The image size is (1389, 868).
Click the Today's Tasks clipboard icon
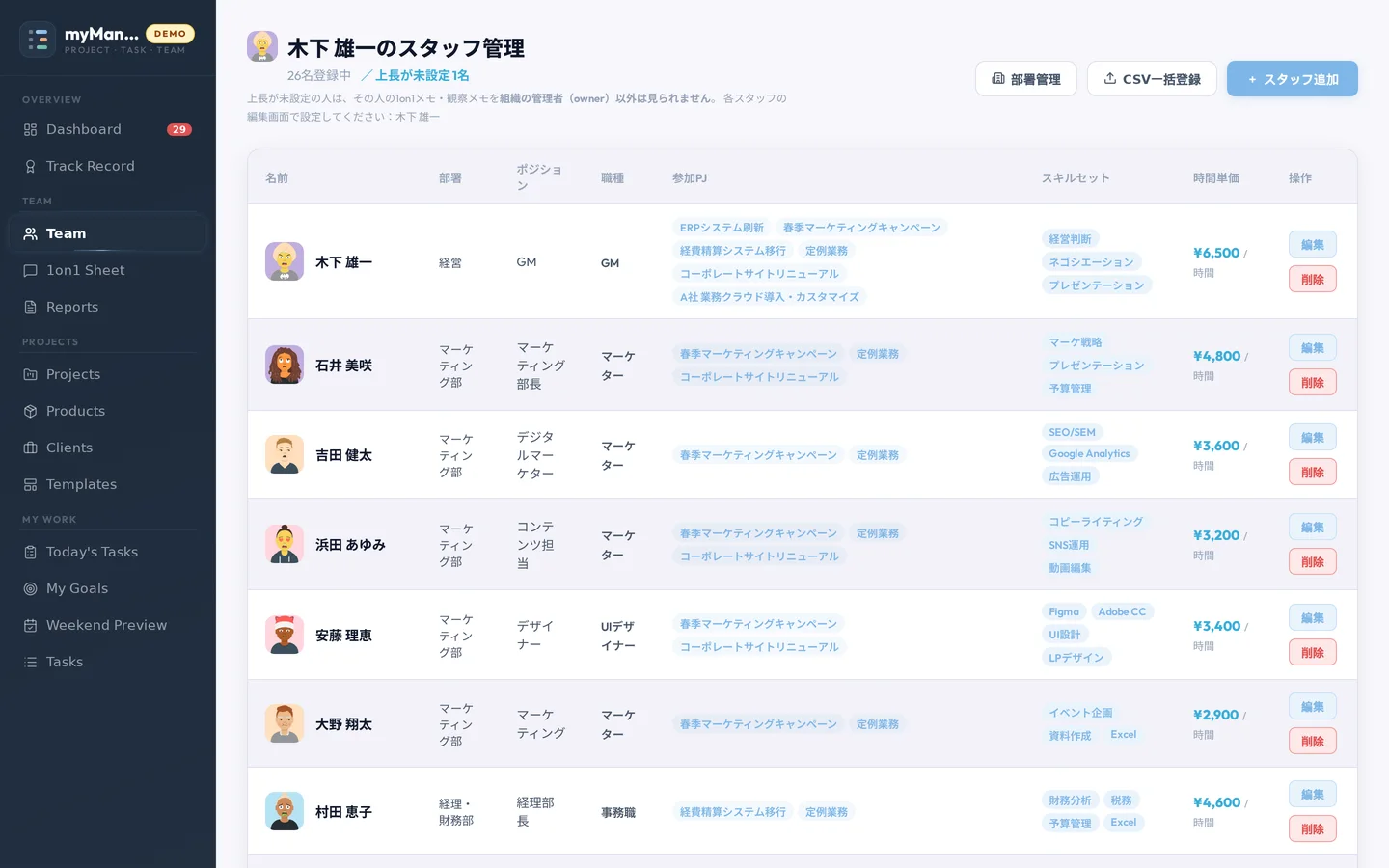[30, 553]
